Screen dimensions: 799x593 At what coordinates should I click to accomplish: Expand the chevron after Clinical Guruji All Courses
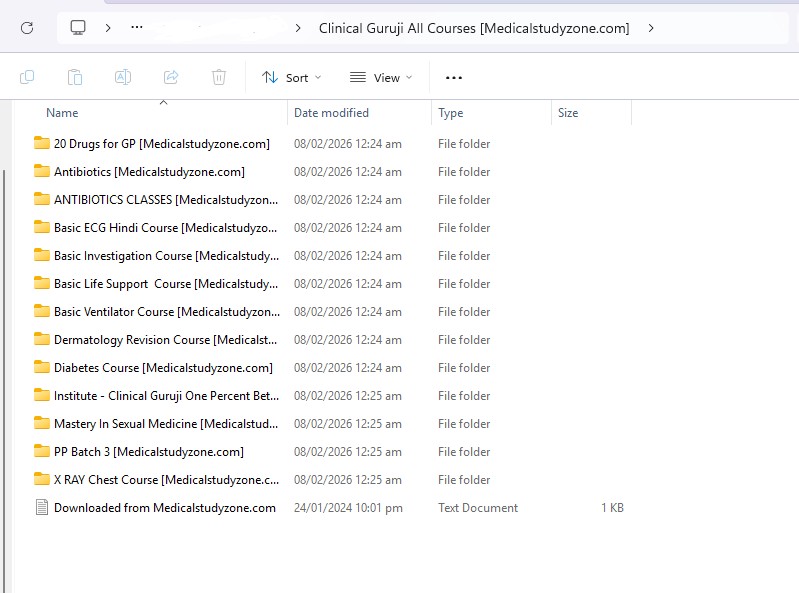(x=651, y=28)
